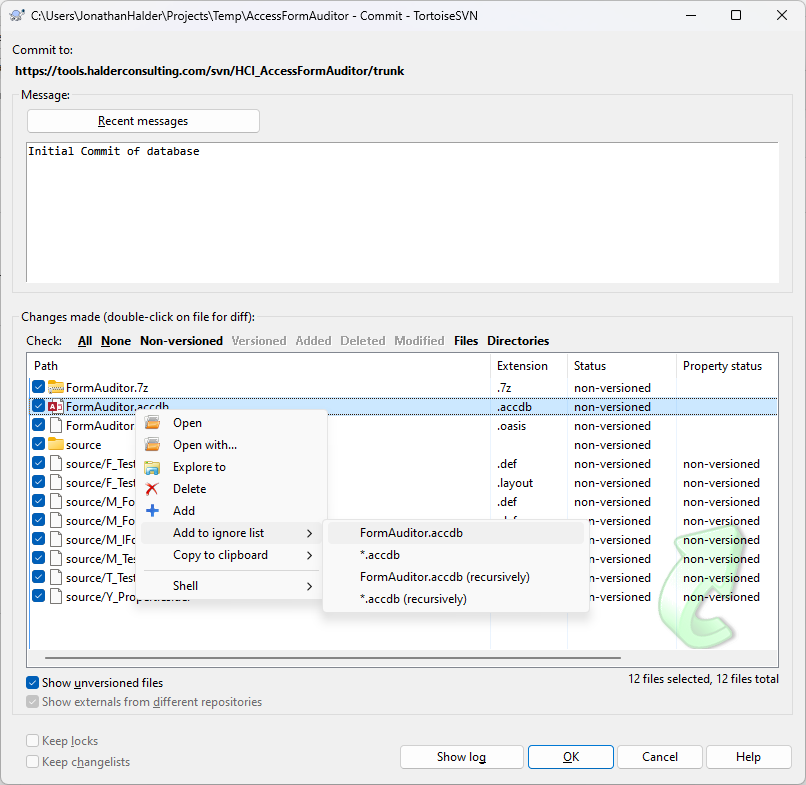Click the Access database icon of FormAuditor.accdb

(x=56, y=407)
